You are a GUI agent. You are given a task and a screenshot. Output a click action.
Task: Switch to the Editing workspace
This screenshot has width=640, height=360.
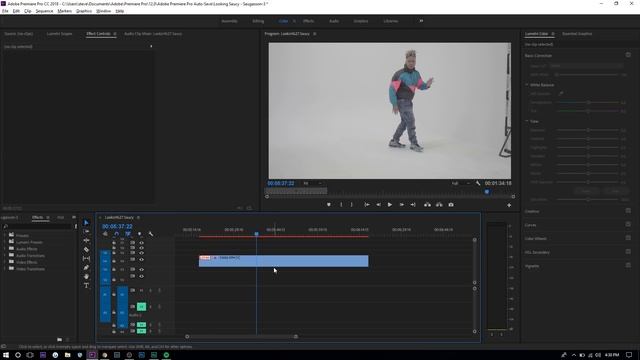coord(258,21)
